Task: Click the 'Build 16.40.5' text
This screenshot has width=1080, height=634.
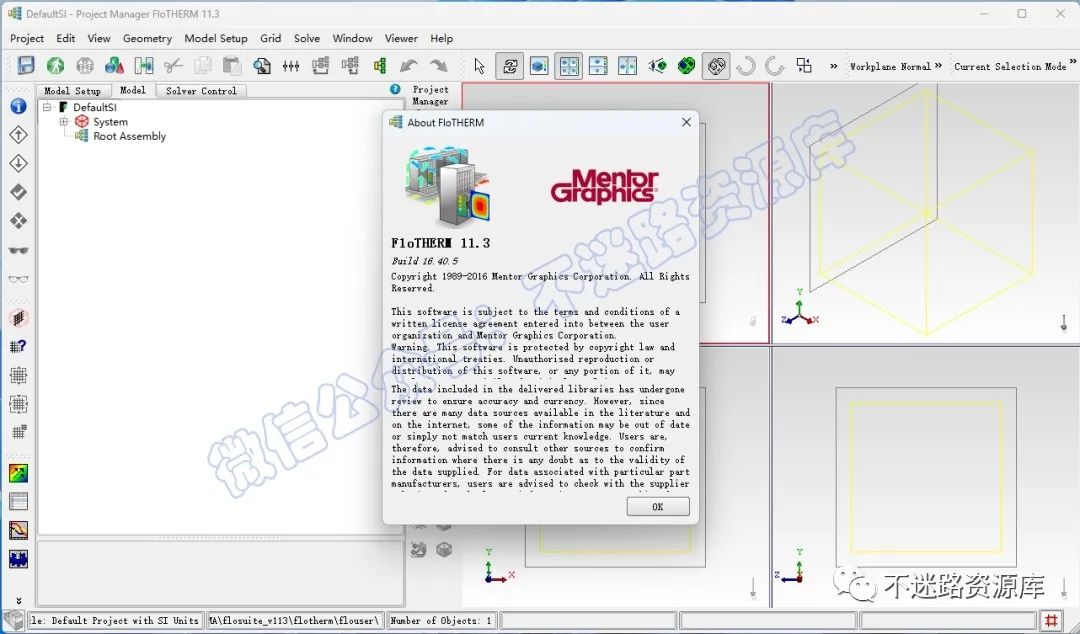Action: [x=424, y=260]
